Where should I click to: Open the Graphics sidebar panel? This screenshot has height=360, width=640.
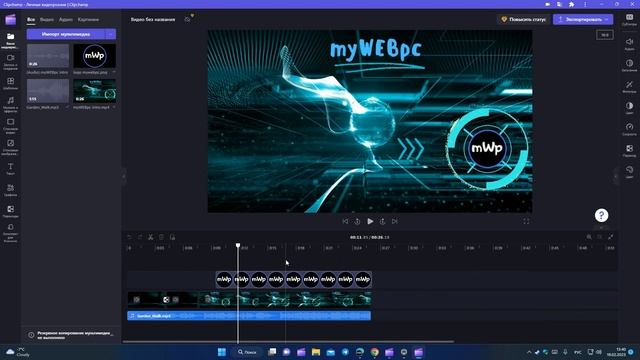[11, 190]
